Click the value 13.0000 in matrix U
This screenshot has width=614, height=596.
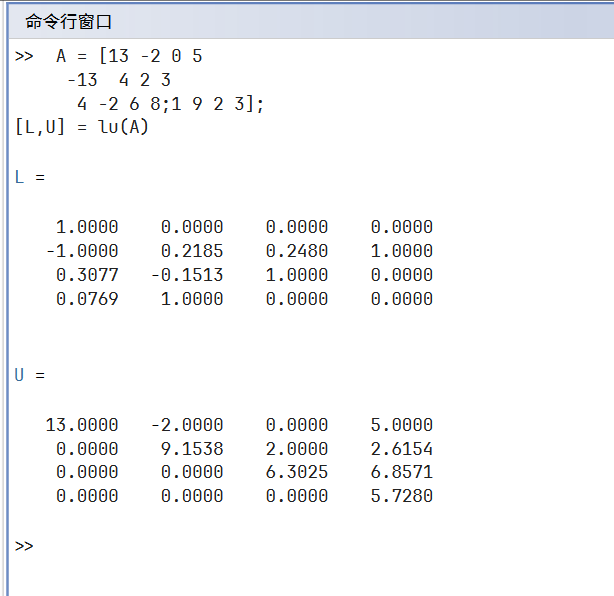point(82,425)
